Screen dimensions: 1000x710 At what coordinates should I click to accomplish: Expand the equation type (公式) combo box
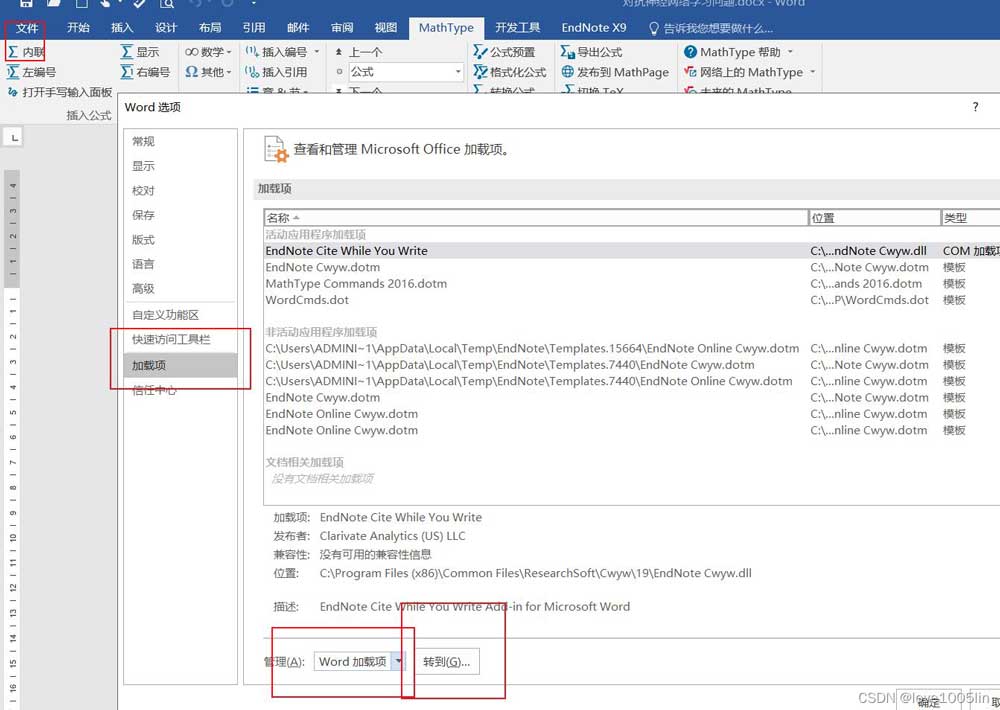click(x=458, y=72)
